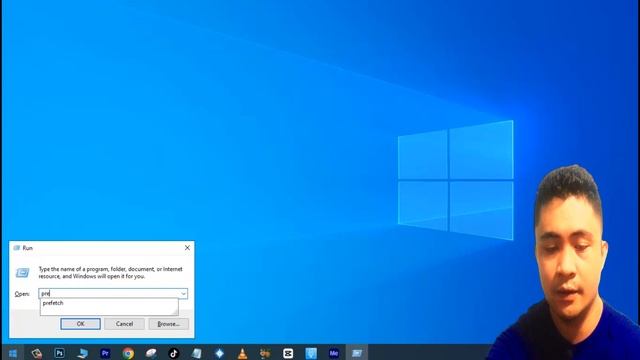The image size is (640, 360).
Task: Select the 'prefetch' autocomplete suggestion
Action: [x=109, y=303]
